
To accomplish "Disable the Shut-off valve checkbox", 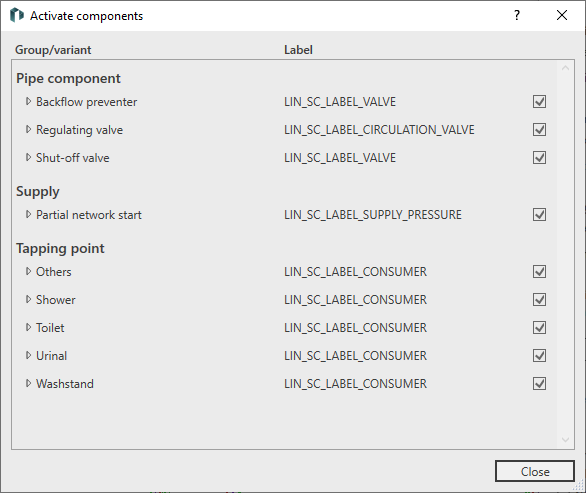I will click(x=539, y=158).
